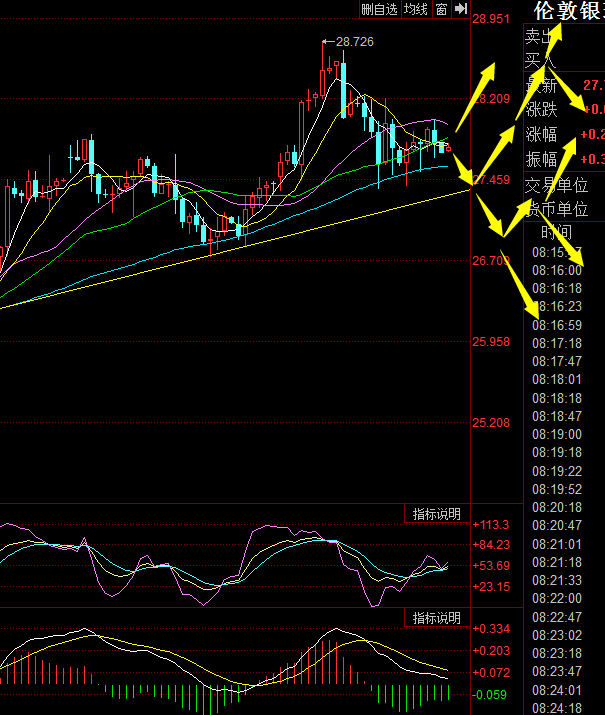Select the 08:20:18 trade time row
This screenshot has width=605, height=715.
coord(557,507)
